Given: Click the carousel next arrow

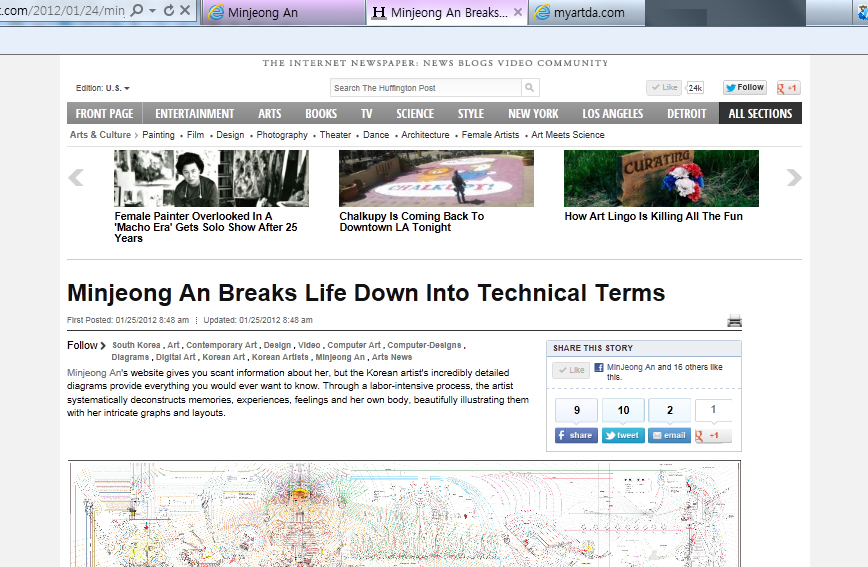Looking at the screenshot, I should (x=794, y=178).
